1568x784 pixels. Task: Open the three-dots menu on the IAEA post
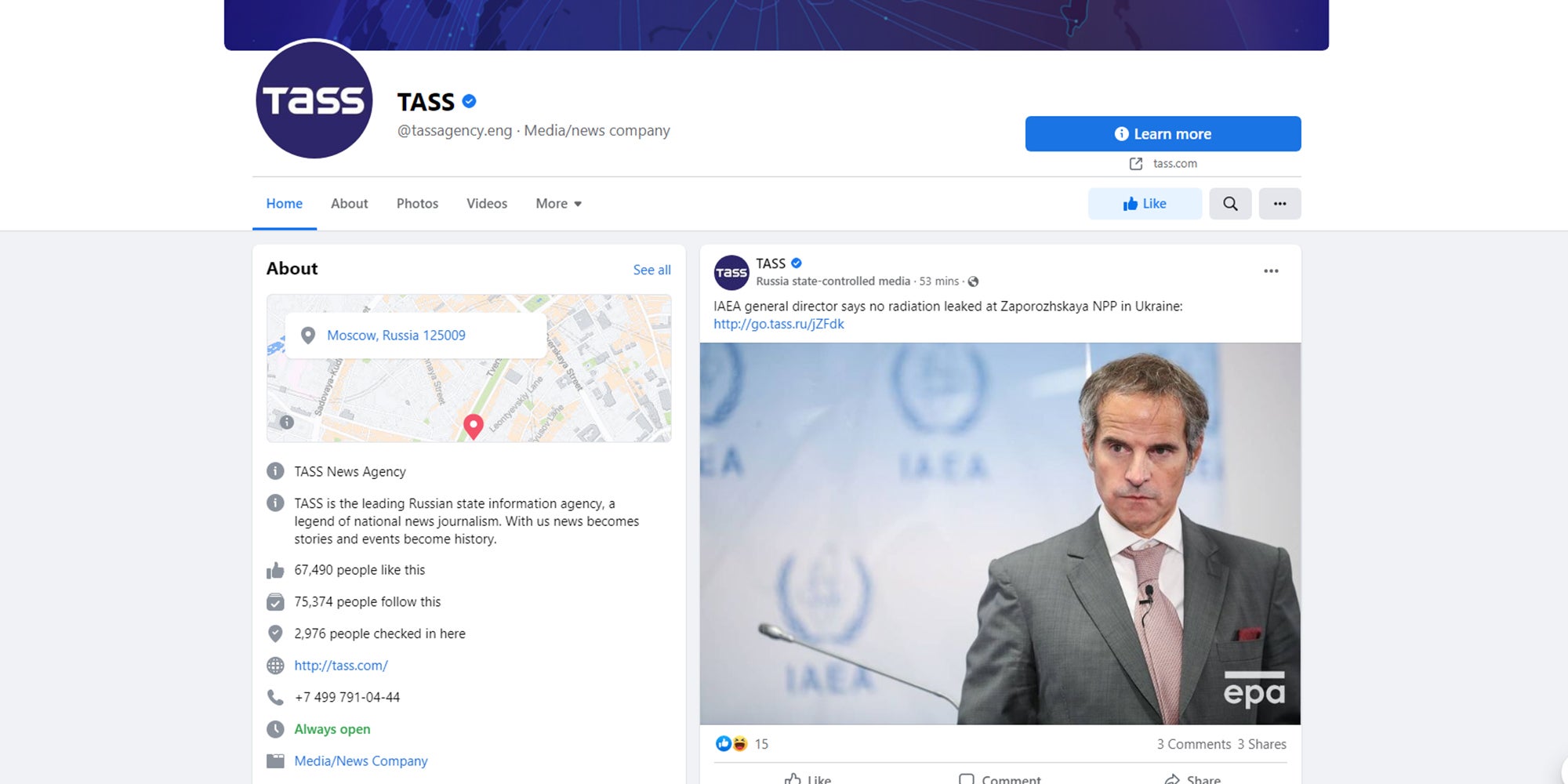tap(1271, 270)
